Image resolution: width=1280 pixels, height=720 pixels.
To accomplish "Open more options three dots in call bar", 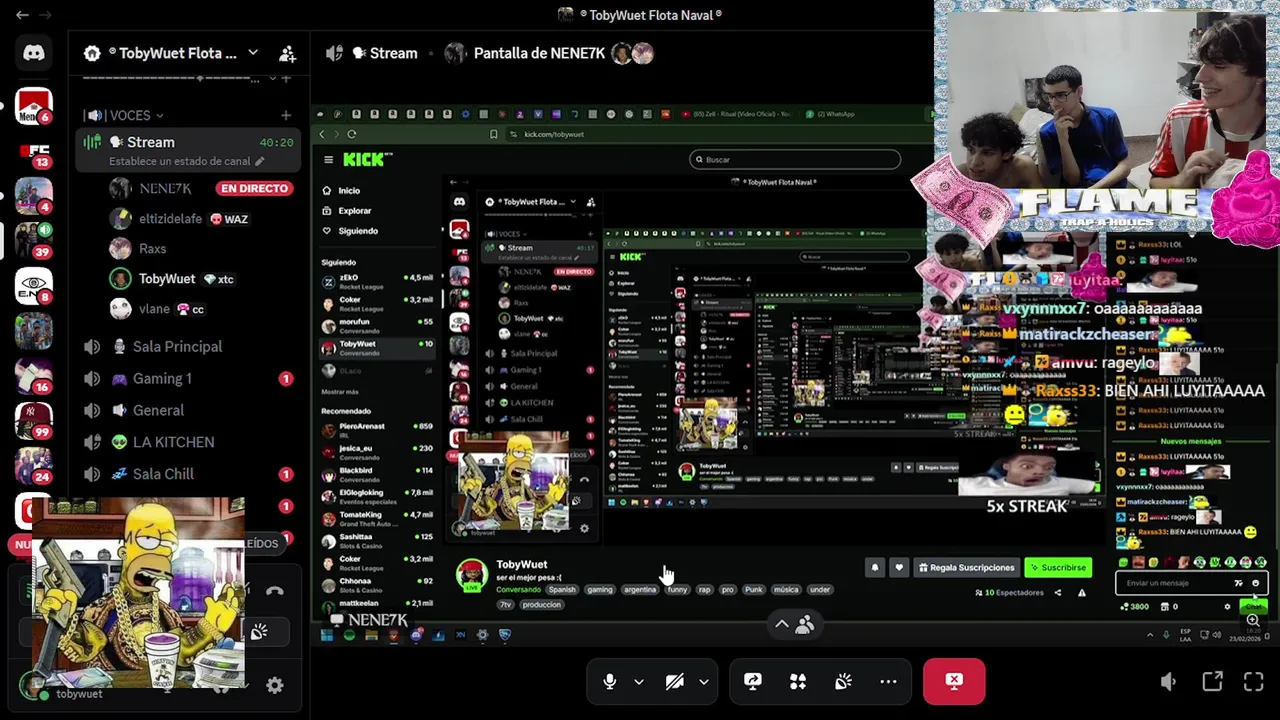I will [x=888, y=681].
